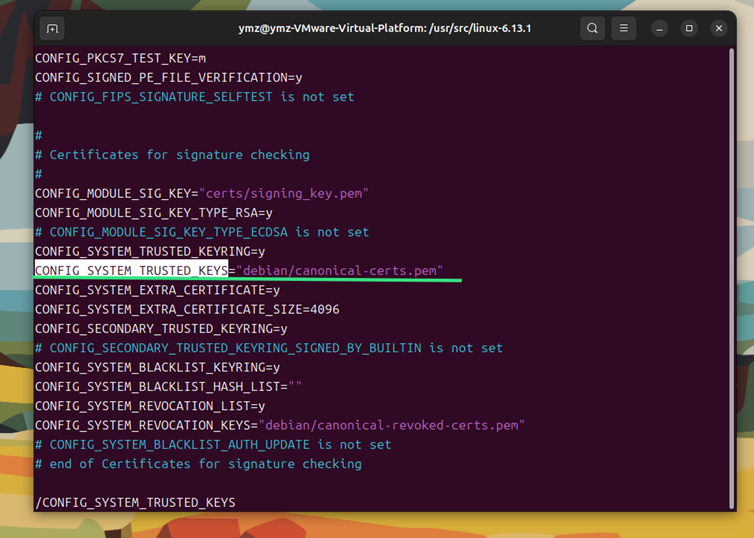Click the highlighted CONFIG_SYSTEM_TRUSTED_KEYS match

(x=131, y=271)
